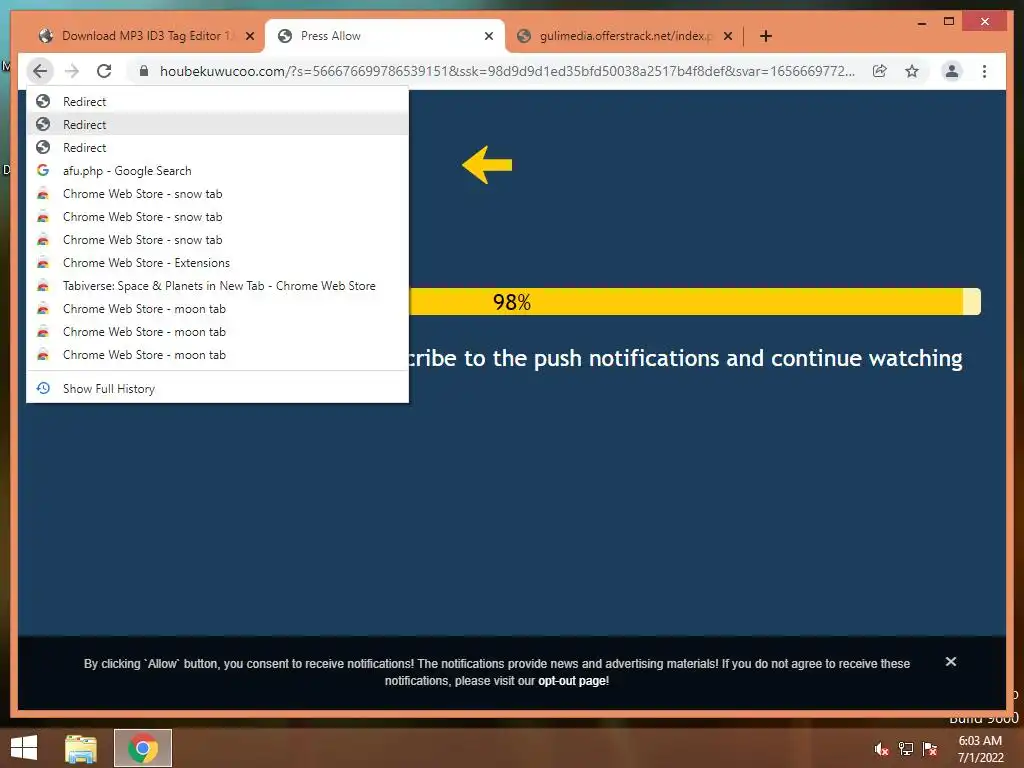Switch to the Download MP3 ID3 Tag Editor tab

pos(145,36)
